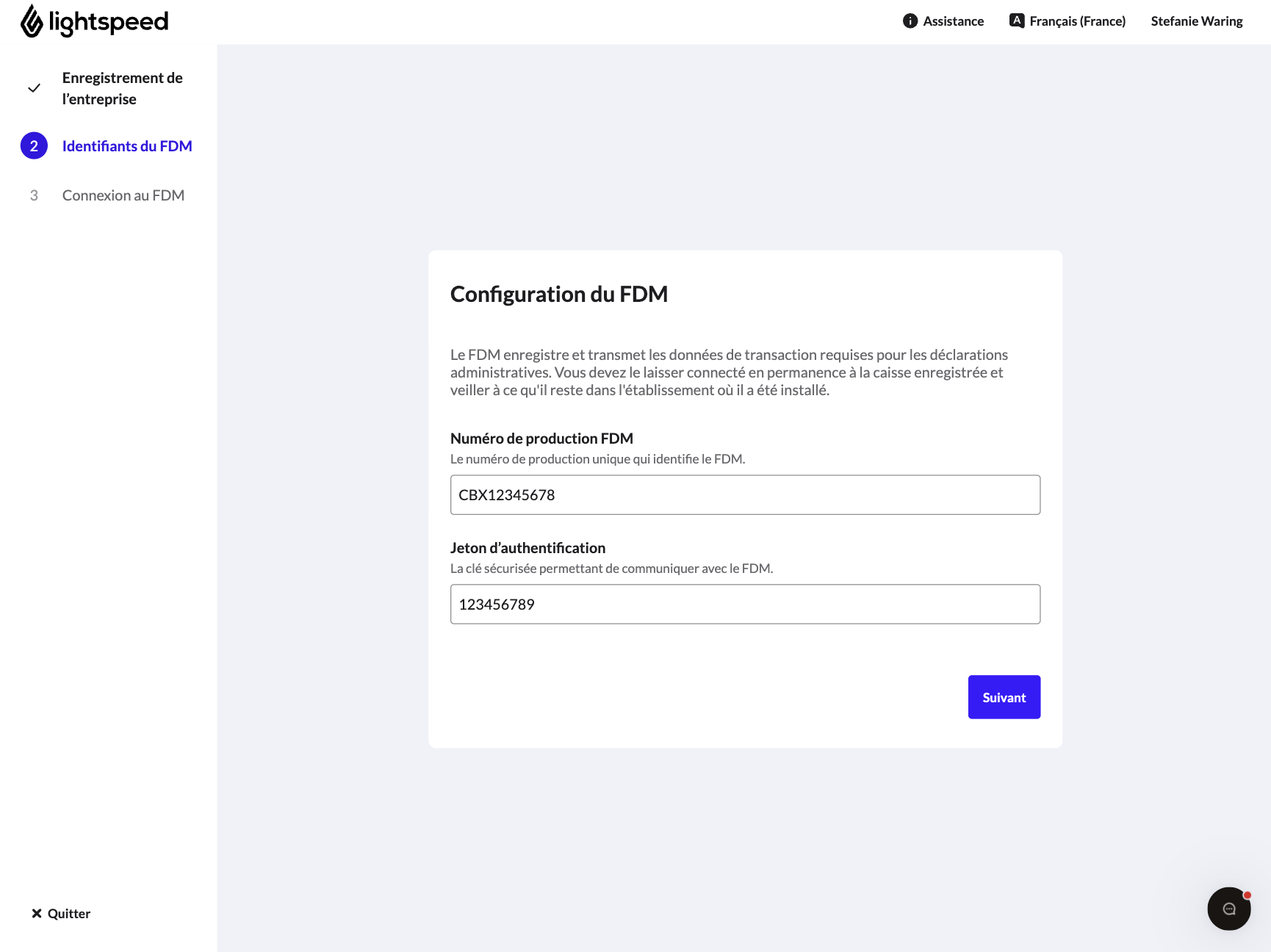1271x952 pixels.
Task: Click the checkmark beside Enregistrement de l'entreprise
Action: (34, 88)
